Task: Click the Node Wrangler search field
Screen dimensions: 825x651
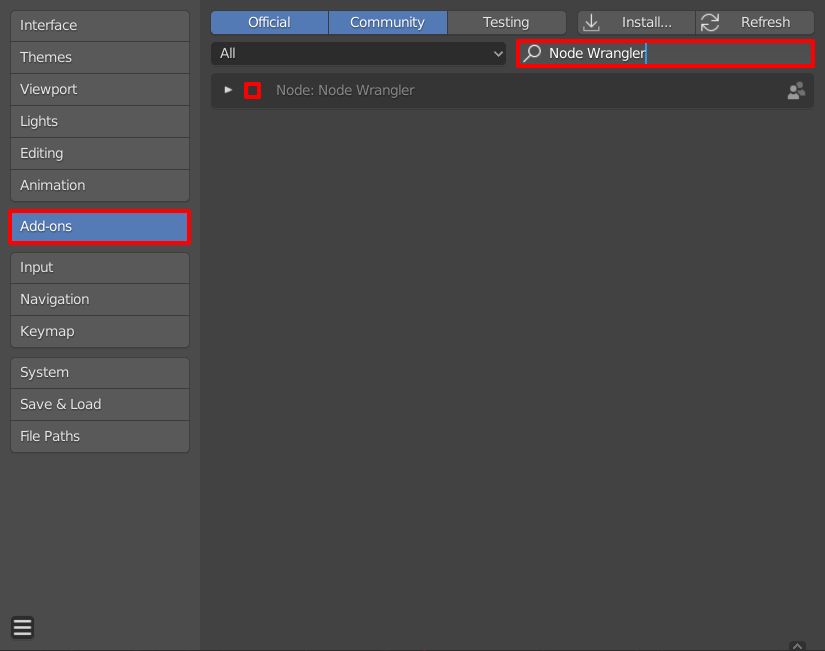Action: 666,53
